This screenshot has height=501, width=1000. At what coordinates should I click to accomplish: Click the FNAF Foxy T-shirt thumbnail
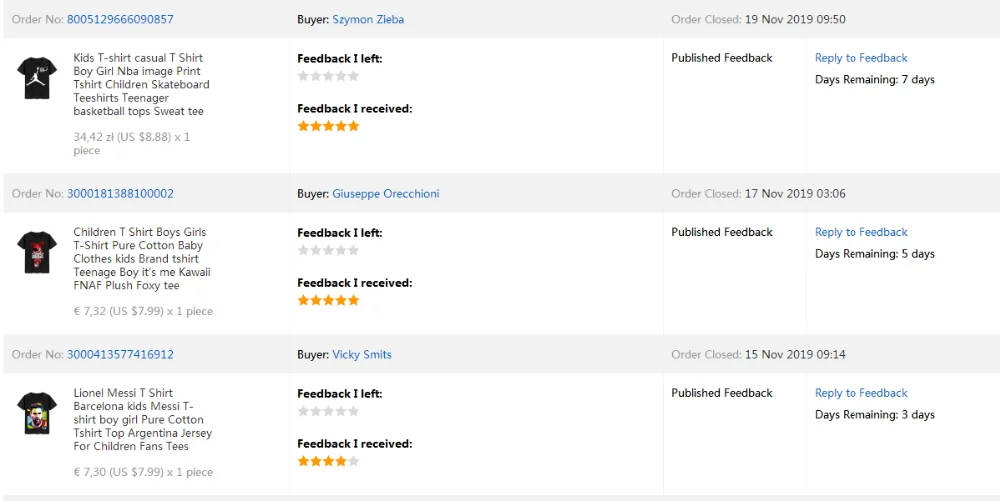click(x=38, y=252)
